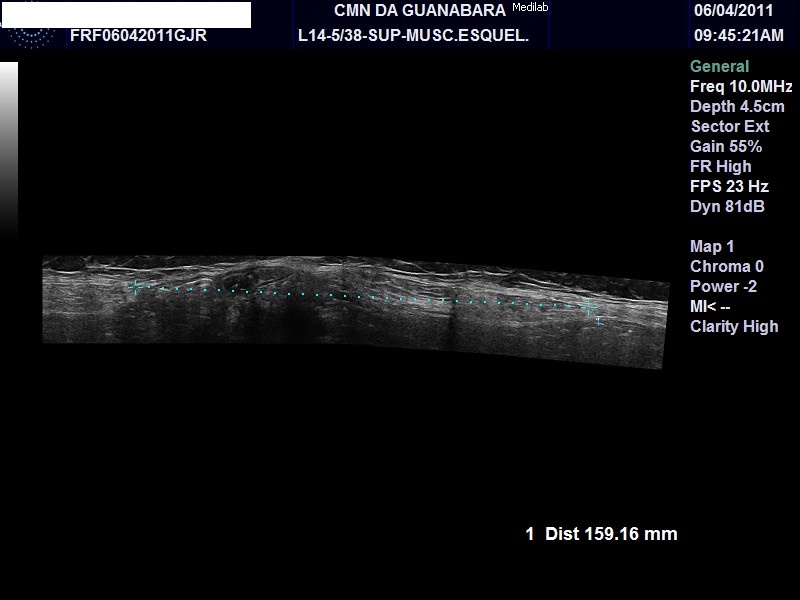Click the right caliper cross marker

click(589, 308)
